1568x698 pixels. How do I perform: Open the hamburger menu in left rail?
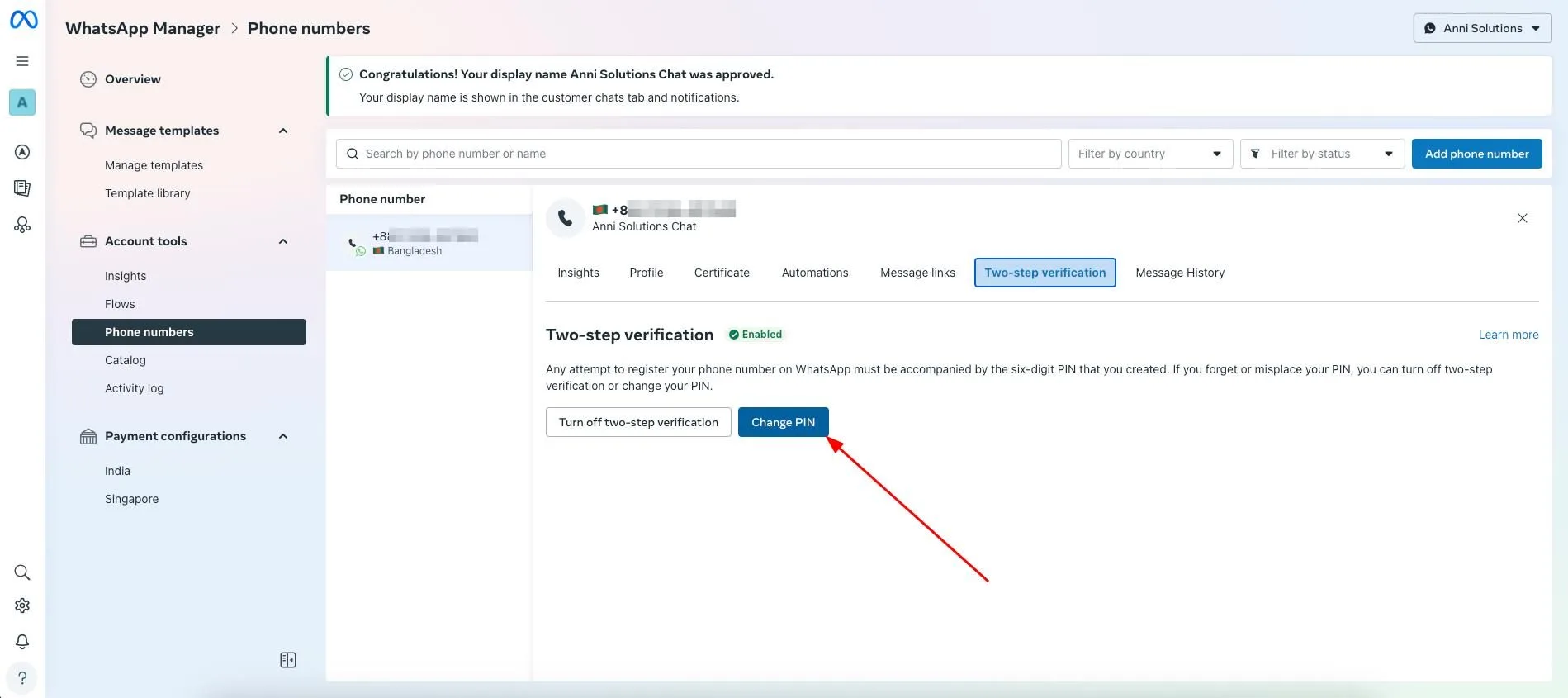(x=22, y=61)
